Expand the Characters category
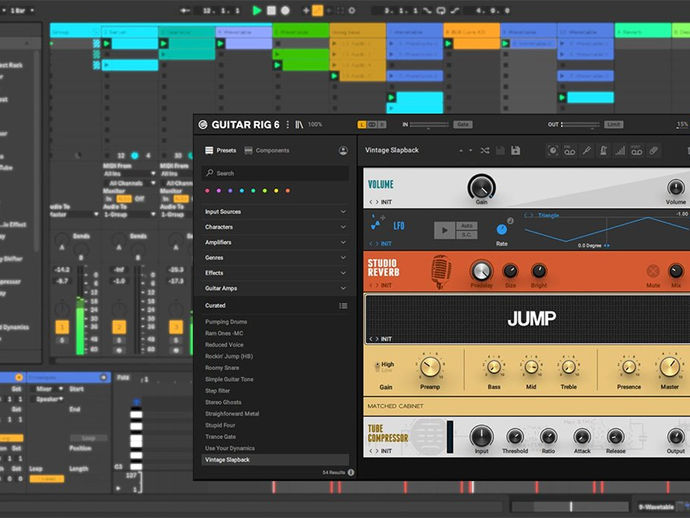This screenshot has width=690, height=518. (275, 227)
